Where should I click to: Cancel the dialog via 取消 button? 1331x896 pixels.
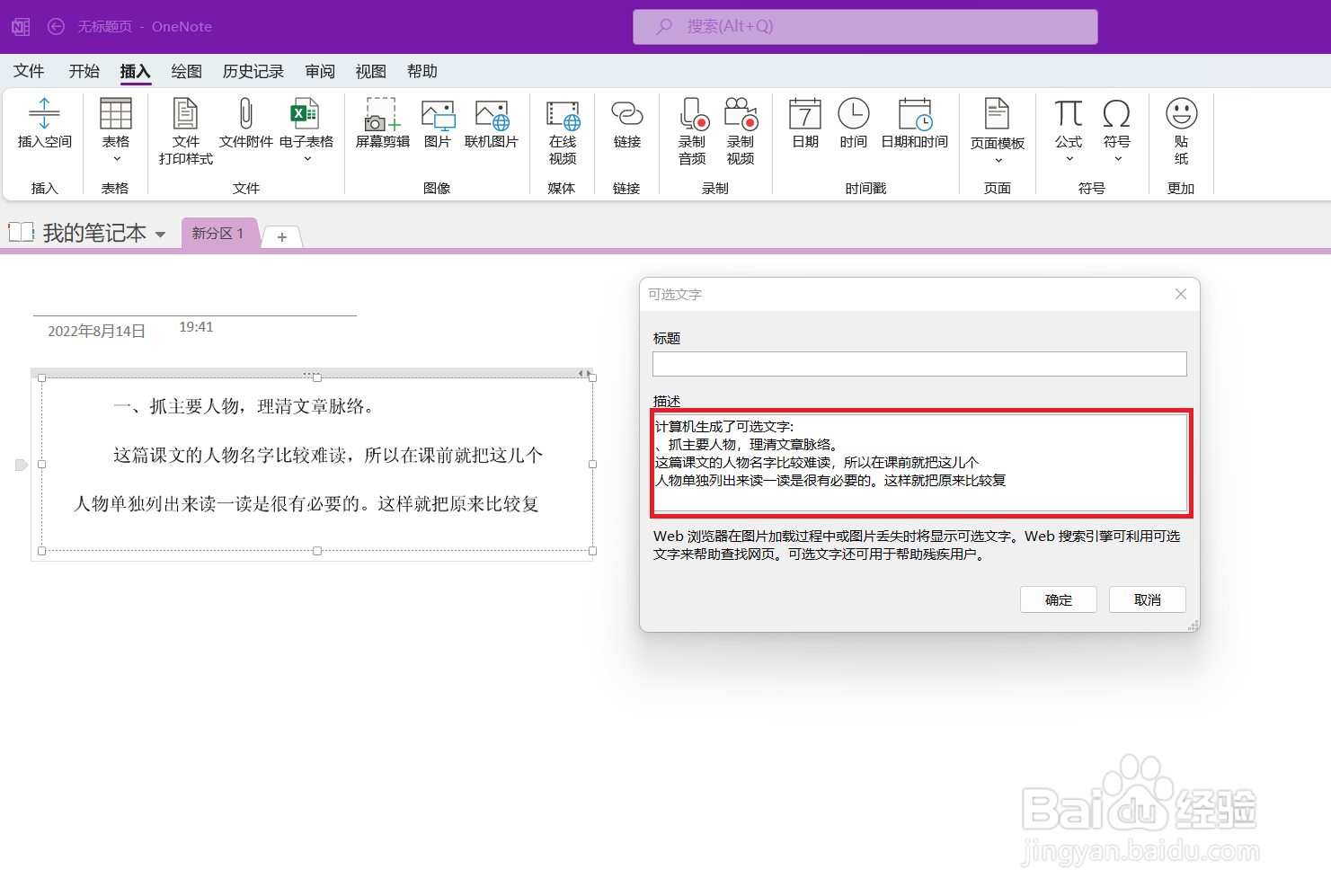click(1147, 599)
